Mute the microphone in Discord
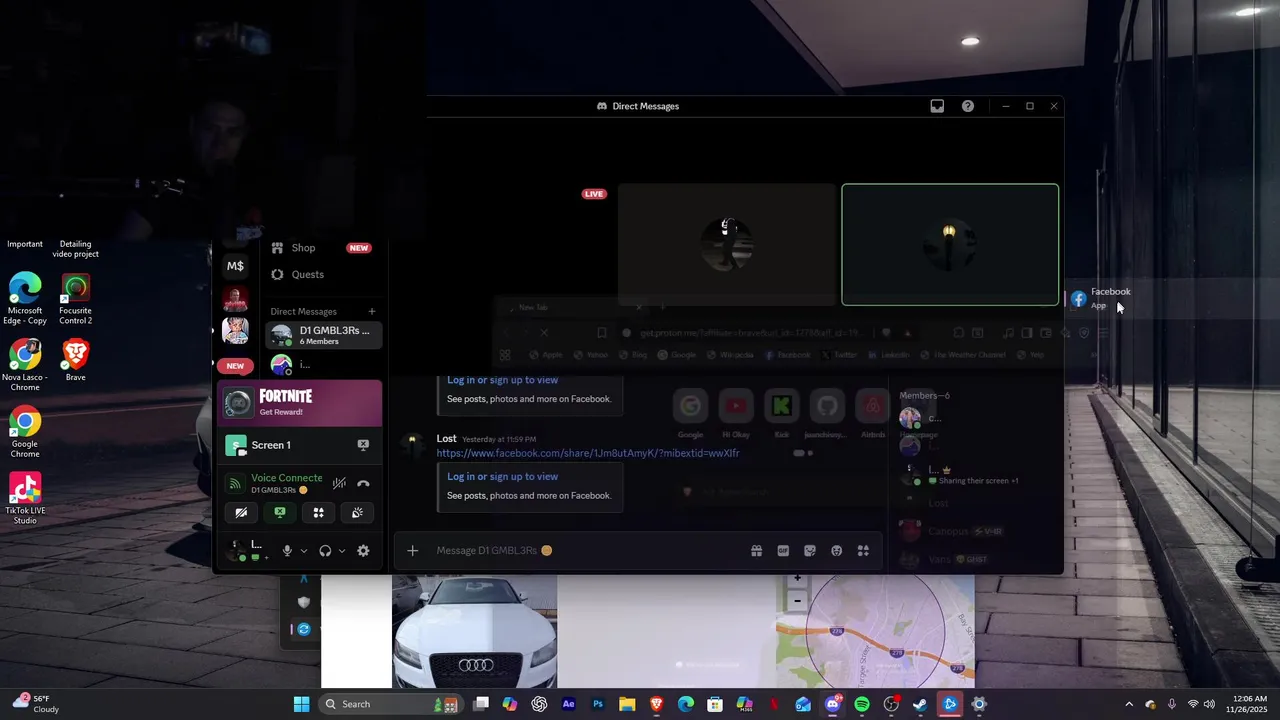This screenshot has height=720, width=1280. tap(287, 551)
